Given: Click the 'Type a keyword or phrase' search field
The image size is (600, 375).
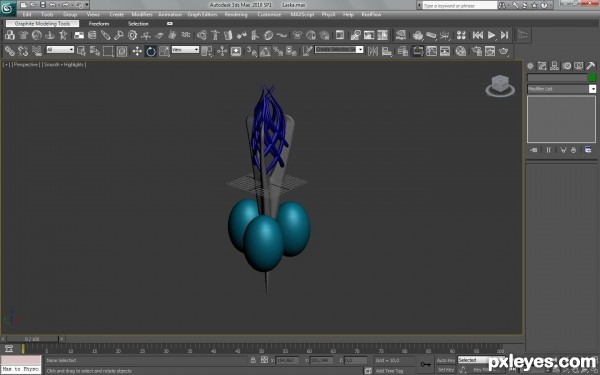Looking at the screenshot, I should click(x=460, y=5).
